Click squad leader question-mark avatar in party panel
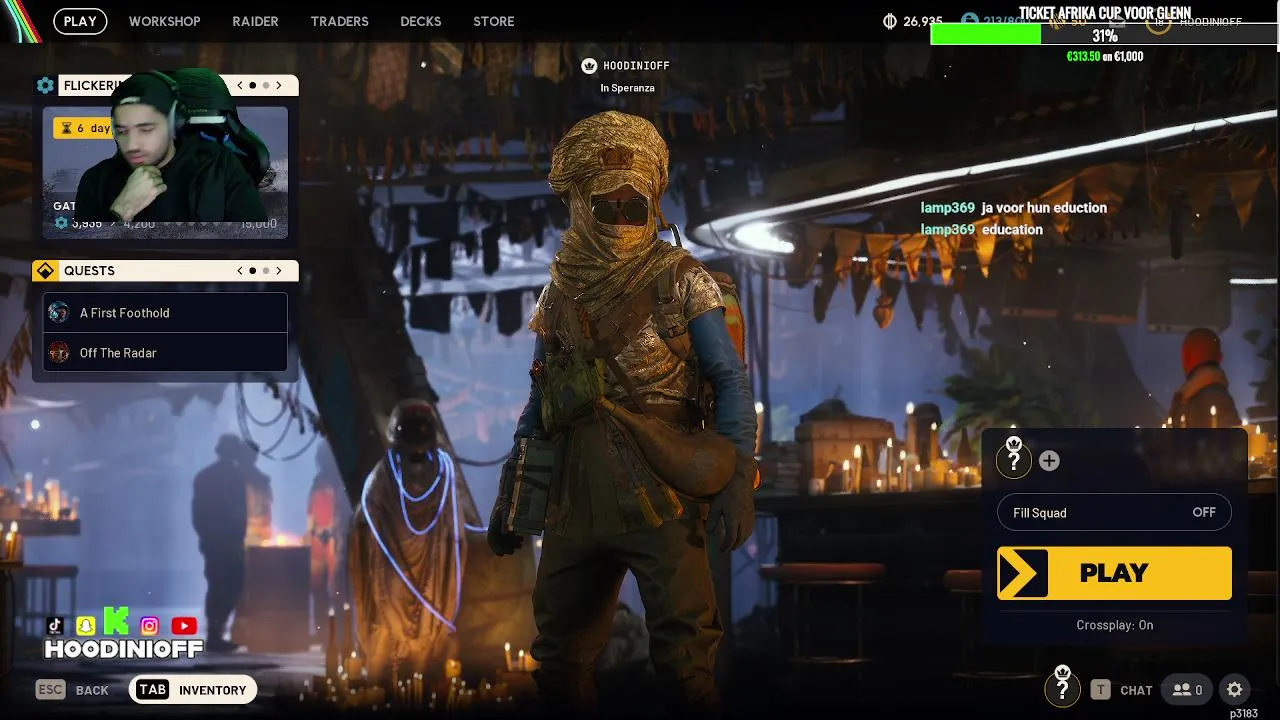 pos(1013,459)
